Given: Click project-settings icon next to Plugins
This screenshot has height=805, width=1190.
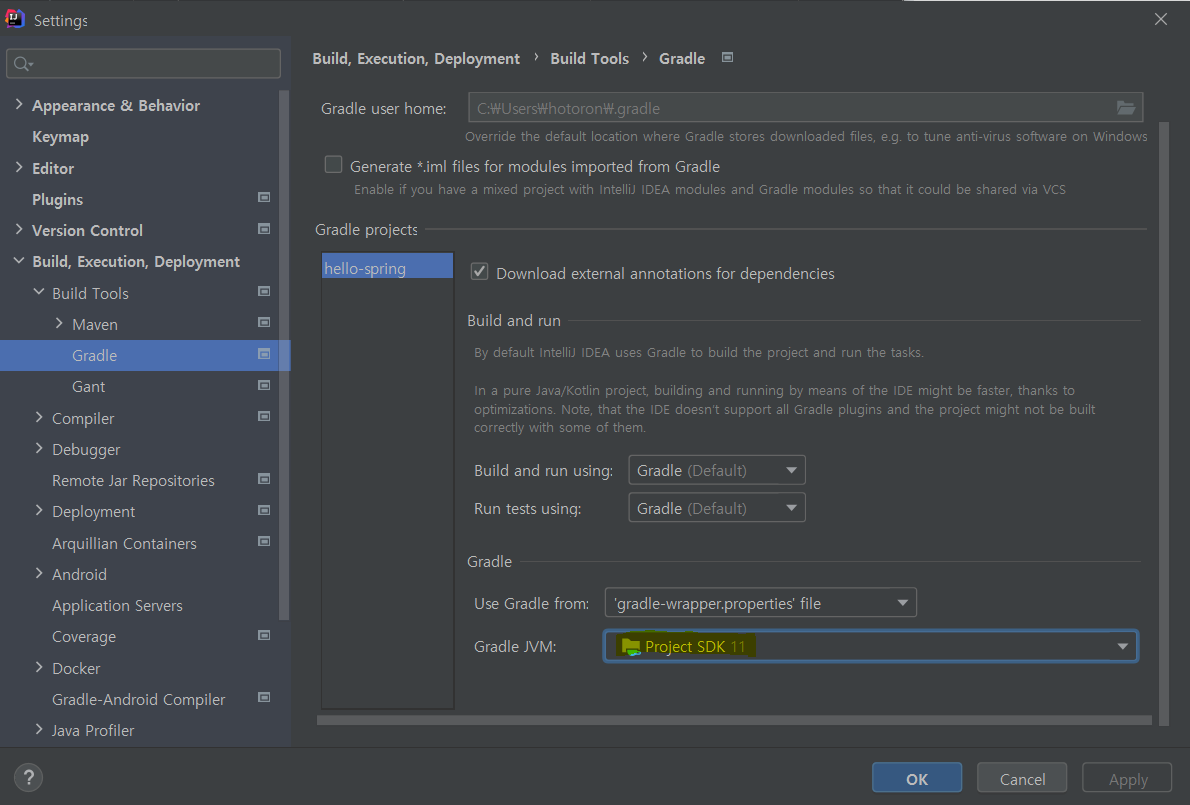Looking at the screenshot, I should [264, 198].
